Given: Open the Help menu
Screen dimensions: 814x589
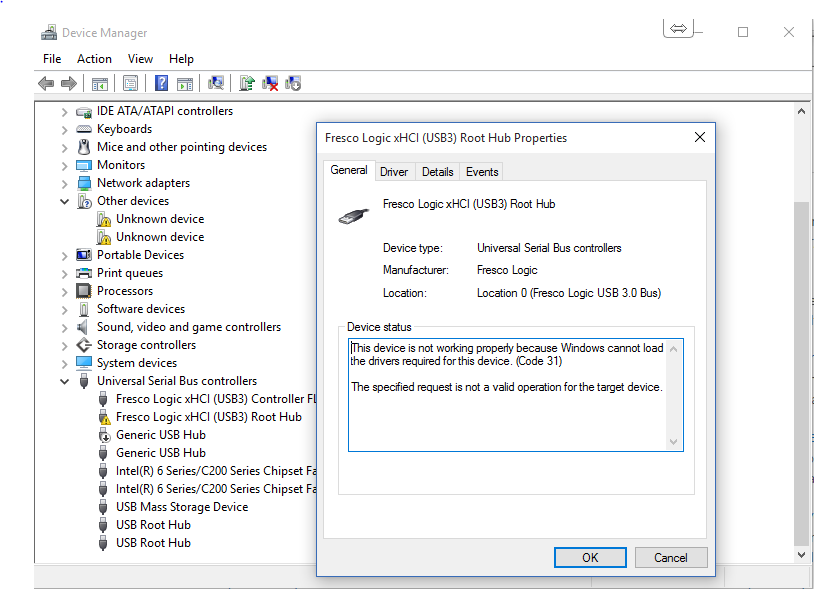Looking at the screenshot, I should click(x=181, y=59).
